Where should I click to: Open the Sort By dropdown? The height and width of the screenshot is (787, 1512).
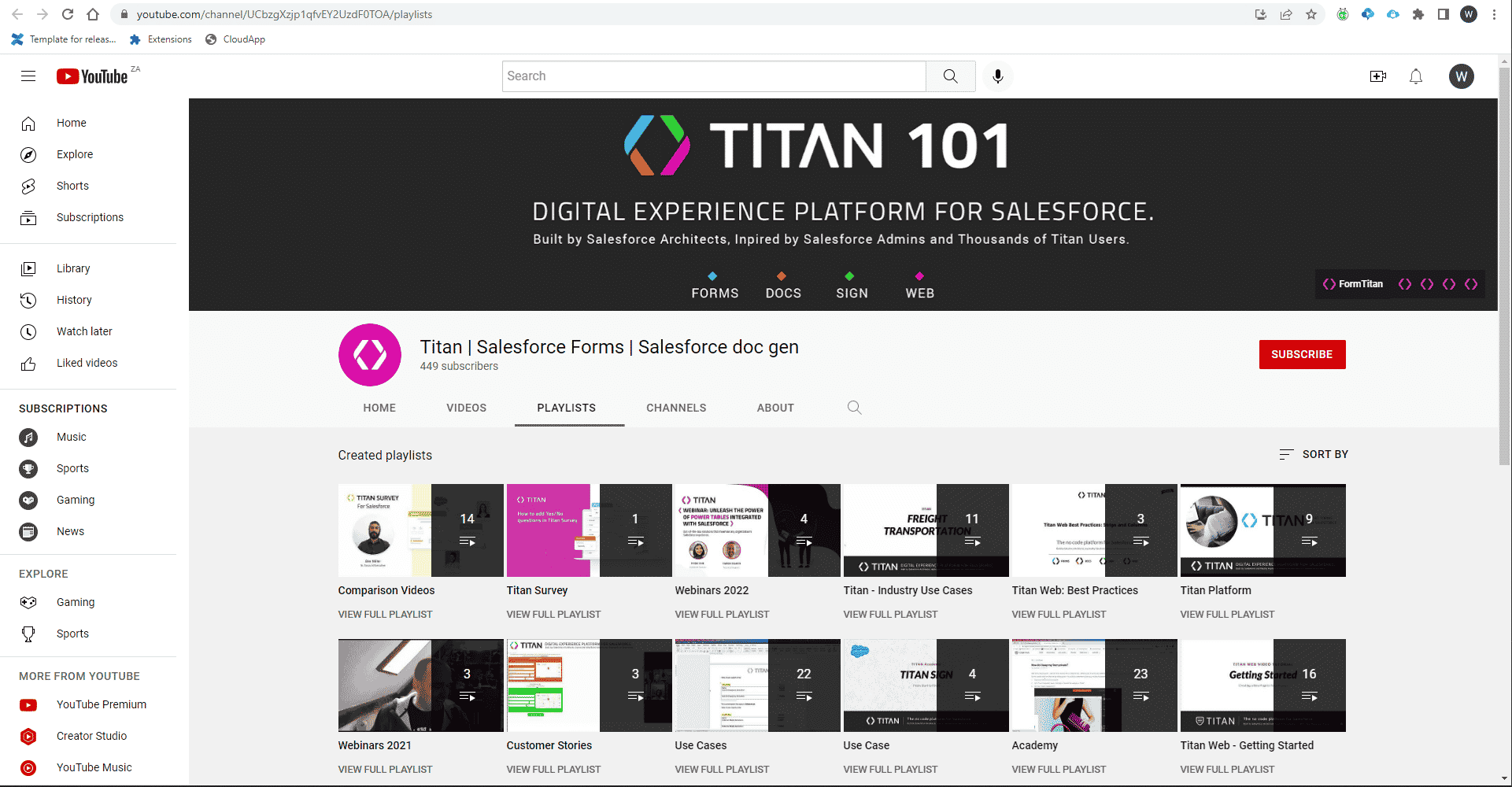pyautogui.click(x=1314, y=454)
